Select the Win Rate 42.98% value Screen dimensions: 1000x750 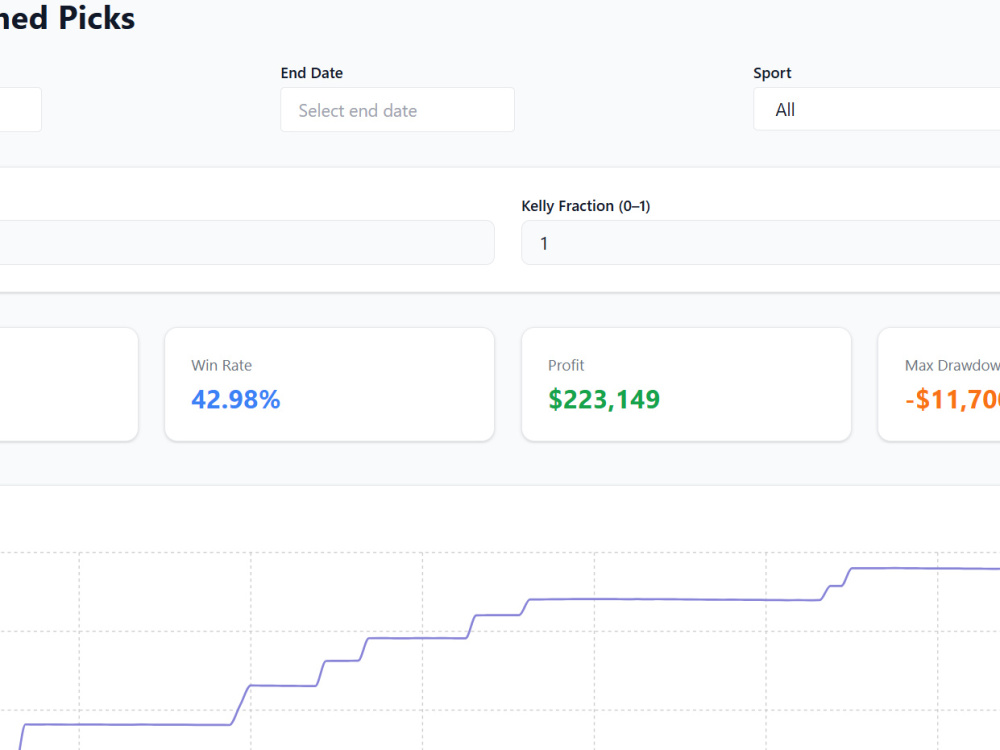[235, 399]
